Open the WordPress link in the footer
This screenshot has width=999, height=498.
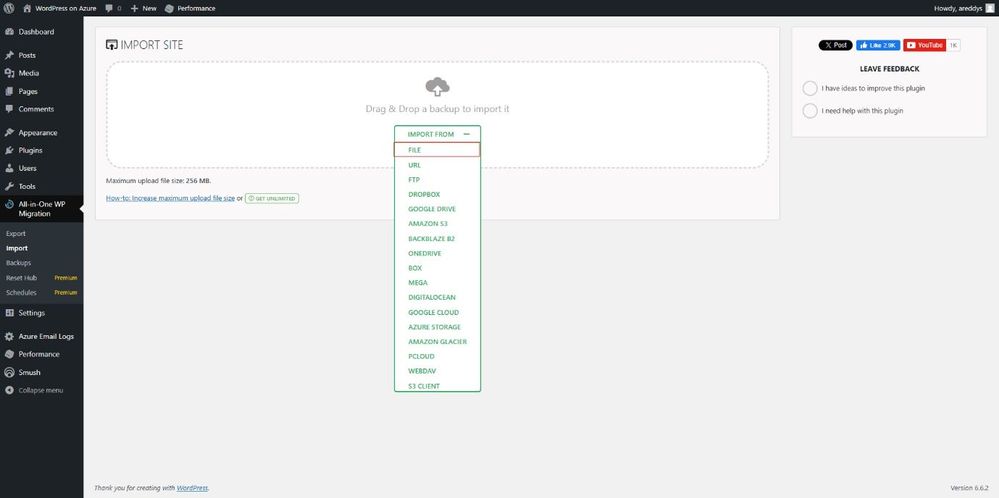click(x=192, y=488)
